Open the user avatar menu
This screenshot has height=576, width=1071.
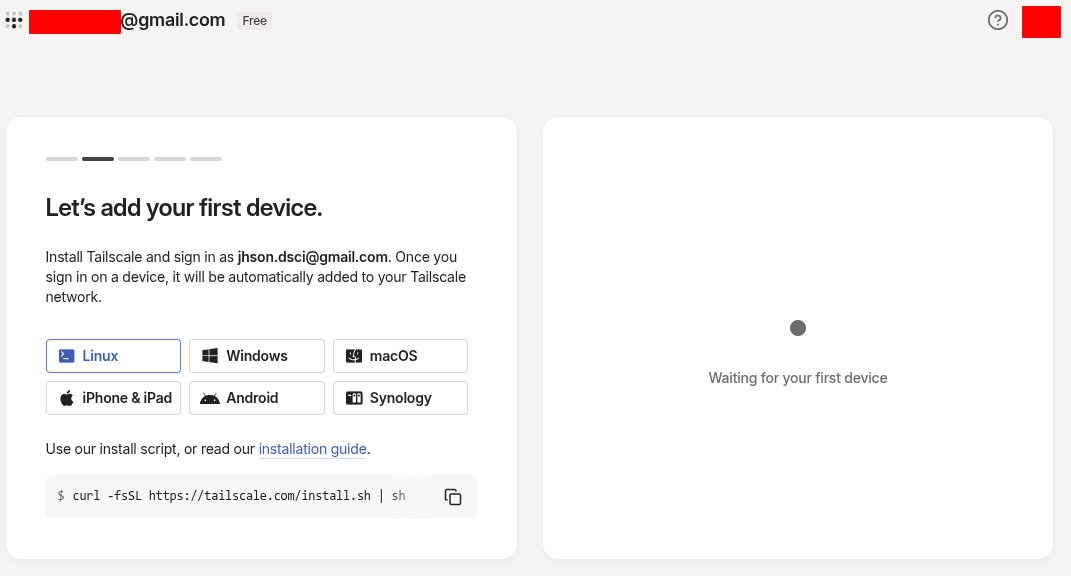(x=1040, y=21)
